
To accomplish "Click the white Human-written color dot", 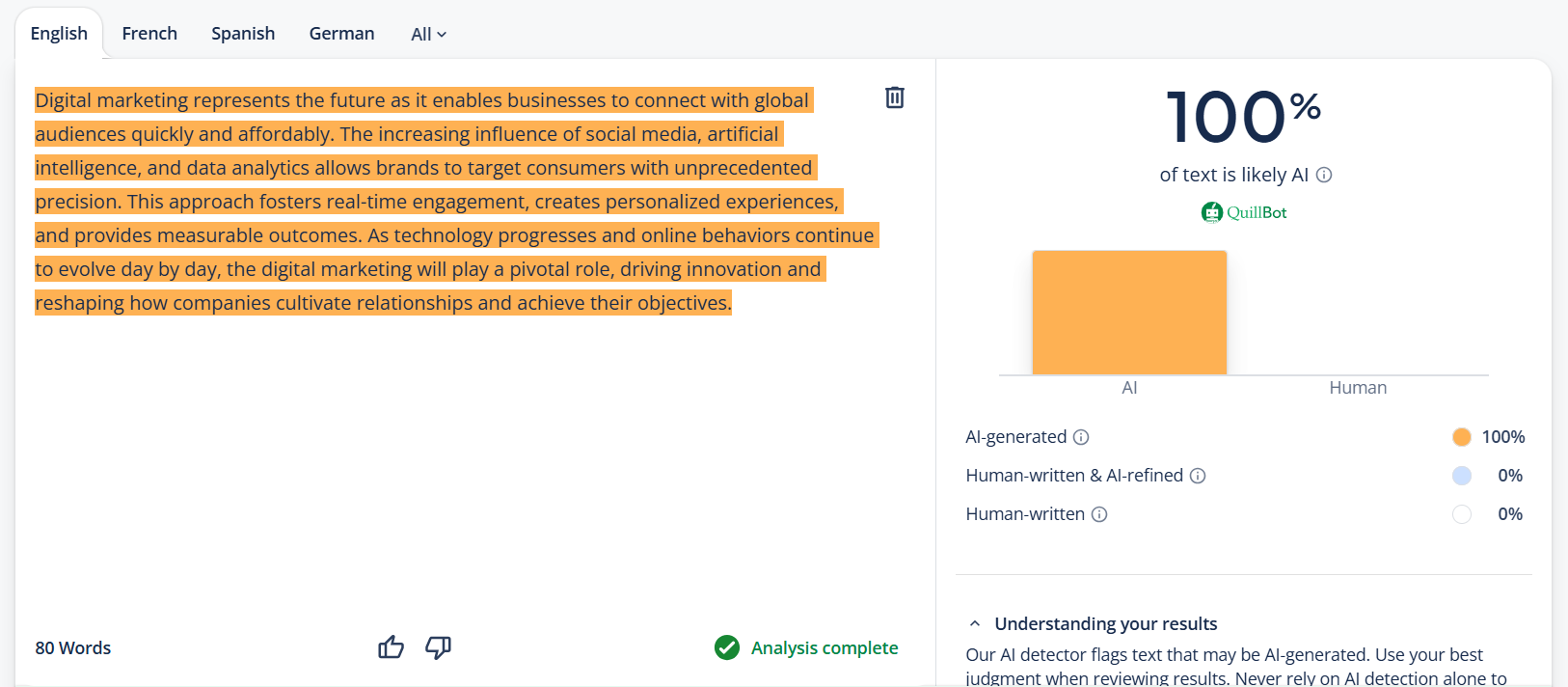I will coord(1462,514).
